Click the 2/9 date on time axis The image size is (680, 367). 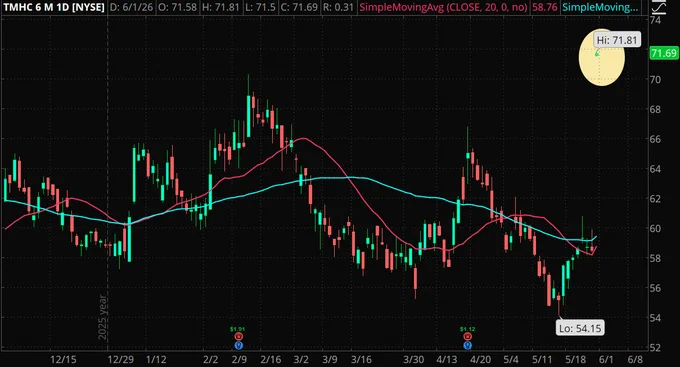pyautogui.click(x=239, y=360)
